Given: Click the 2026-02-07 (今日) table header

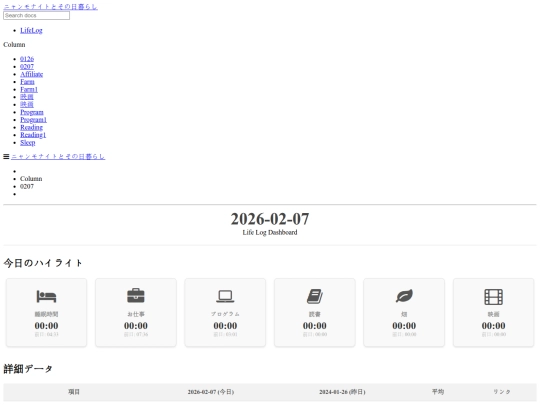Looking at the screenshot, I should pyautogui.click(x=211, y=392).
